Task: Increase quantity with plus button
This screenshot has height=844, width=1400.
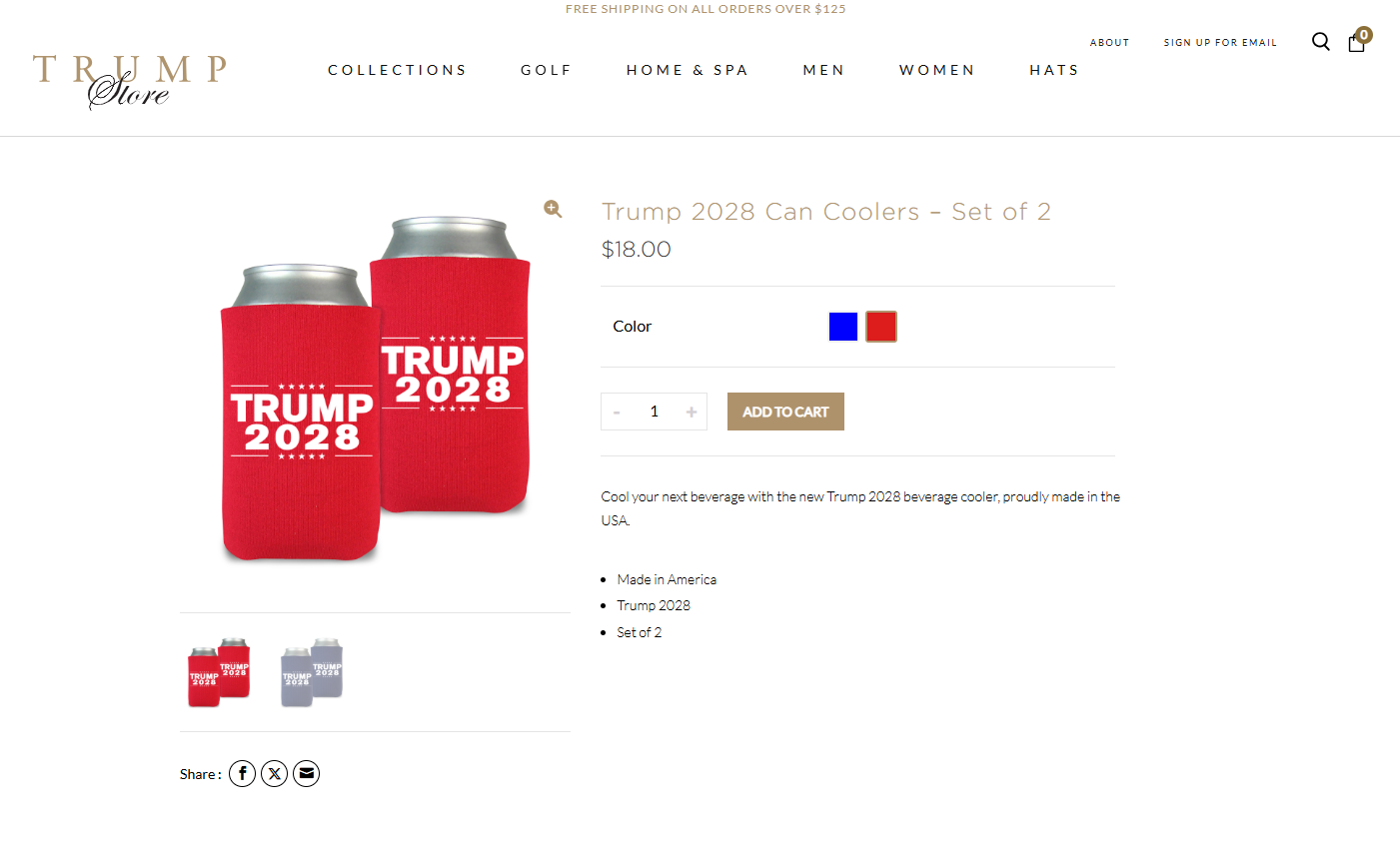Action: [x=691, y=412]
